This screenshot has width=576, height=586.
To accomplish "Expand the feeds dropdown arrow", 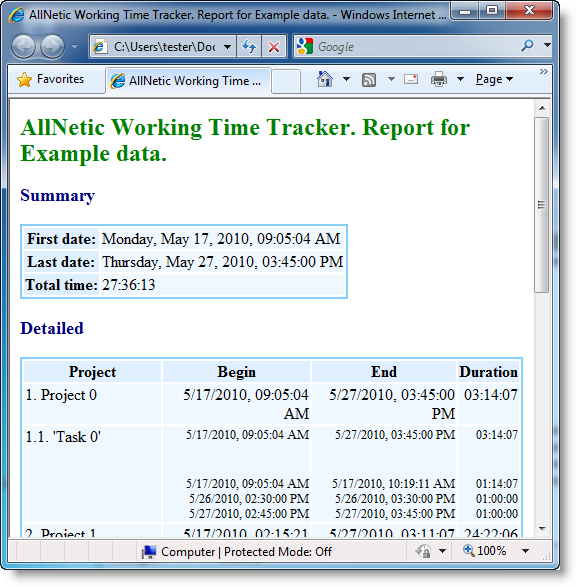I will tap(391, 79).
